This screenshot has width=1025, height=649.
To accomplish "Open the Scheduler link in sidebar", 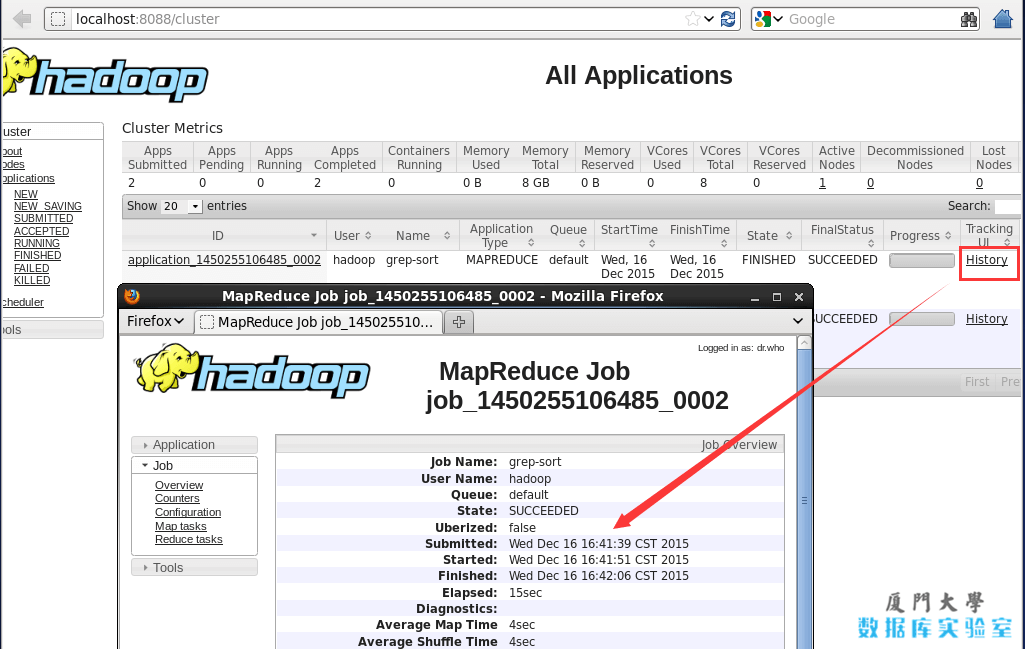I will pyautogui.click(x=23, y=303).
